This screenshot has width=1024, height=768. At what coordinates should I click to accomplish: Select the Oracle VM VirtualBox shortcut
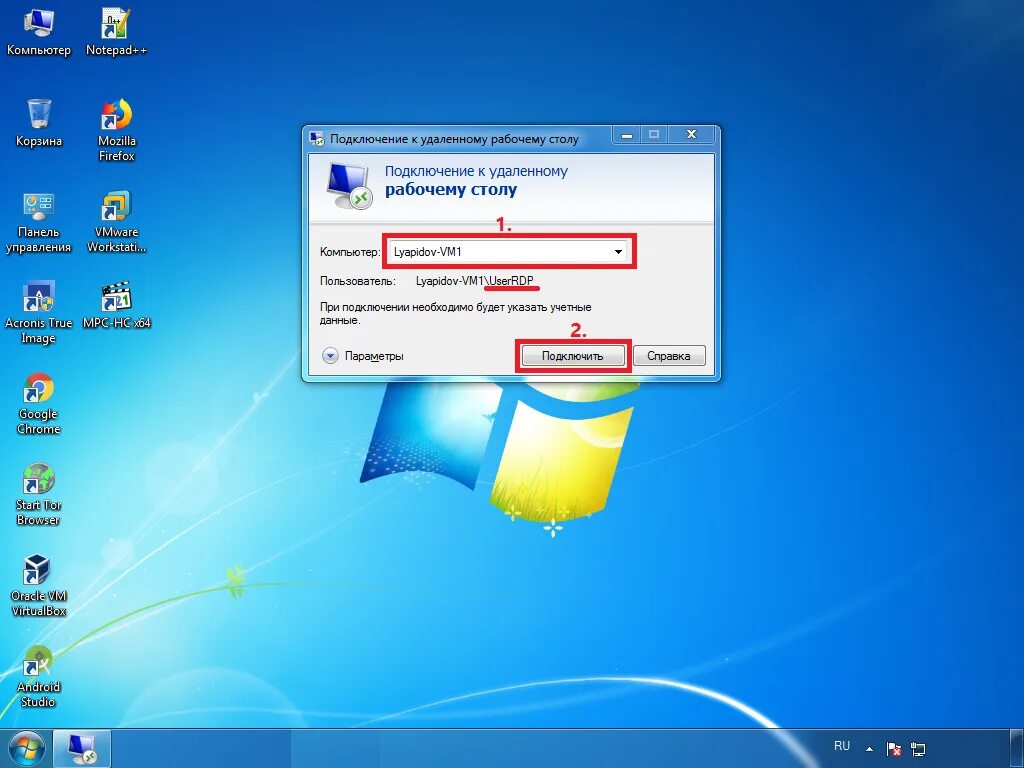coord(39,584)
